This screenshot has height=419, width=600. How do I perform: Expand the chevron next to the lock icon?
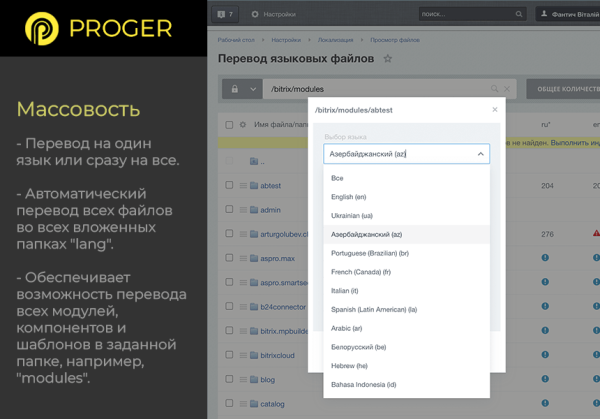click(x=252, y=90)
